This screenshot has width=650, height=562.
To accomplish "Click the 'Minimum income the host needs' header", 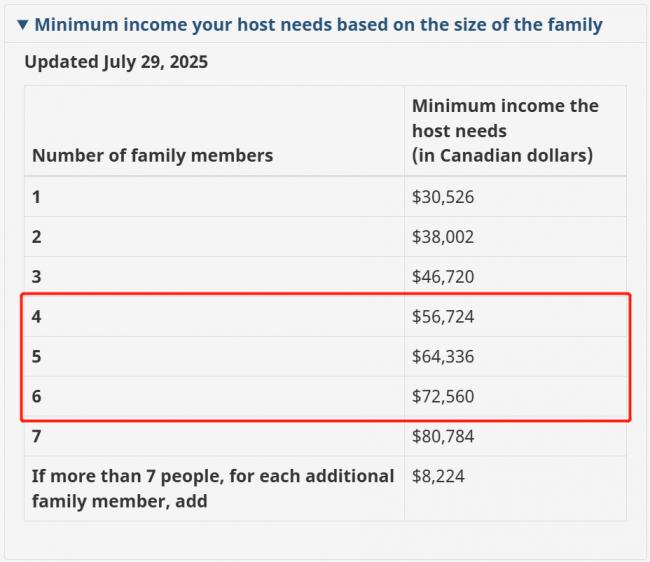I will click(505, 130).
